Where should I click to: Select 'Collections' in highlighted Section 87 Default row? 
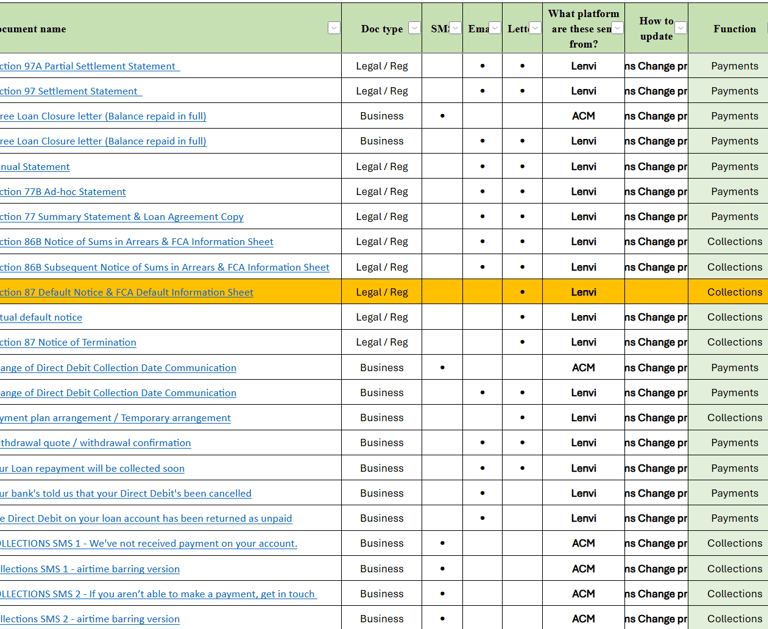click(x=729, y=292)
